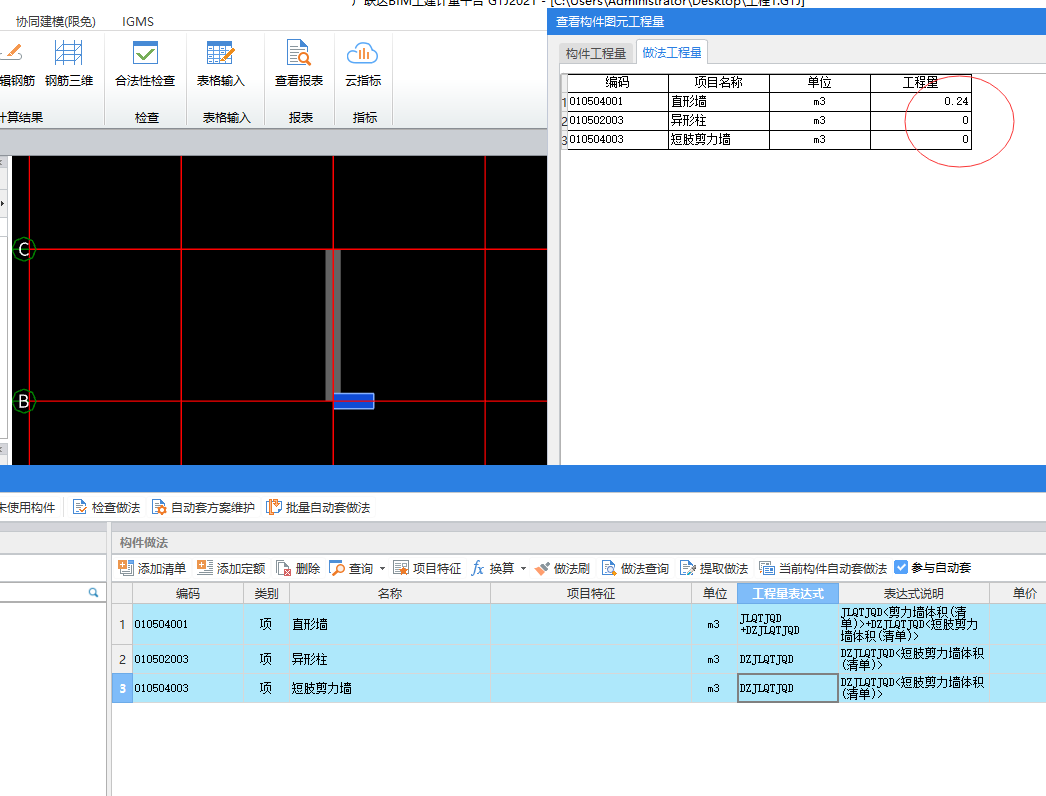Open 云指标 cloud indicators
This screenshot has height=796, width=1046.
363,63
